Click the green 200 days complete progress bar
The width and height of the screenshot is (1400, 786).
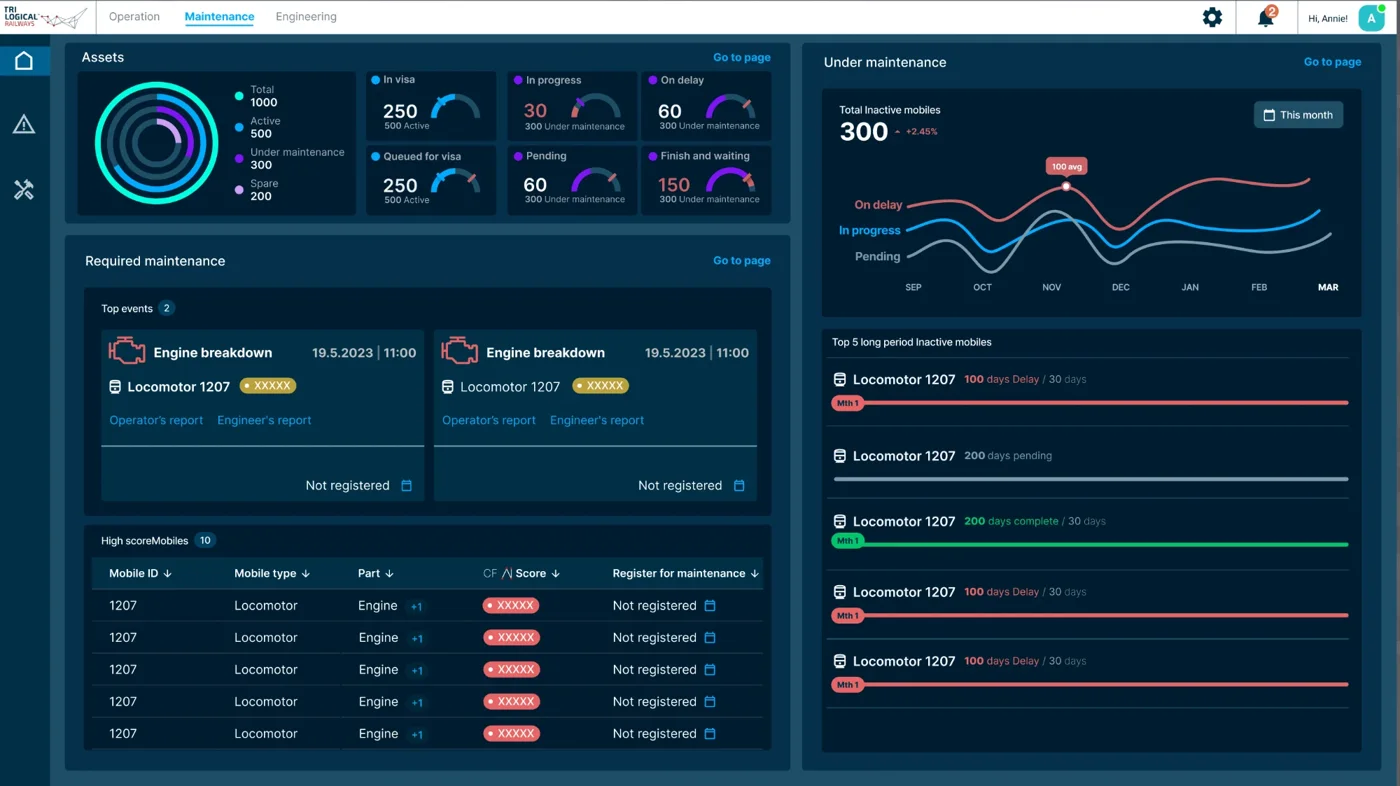[1090, 543]
